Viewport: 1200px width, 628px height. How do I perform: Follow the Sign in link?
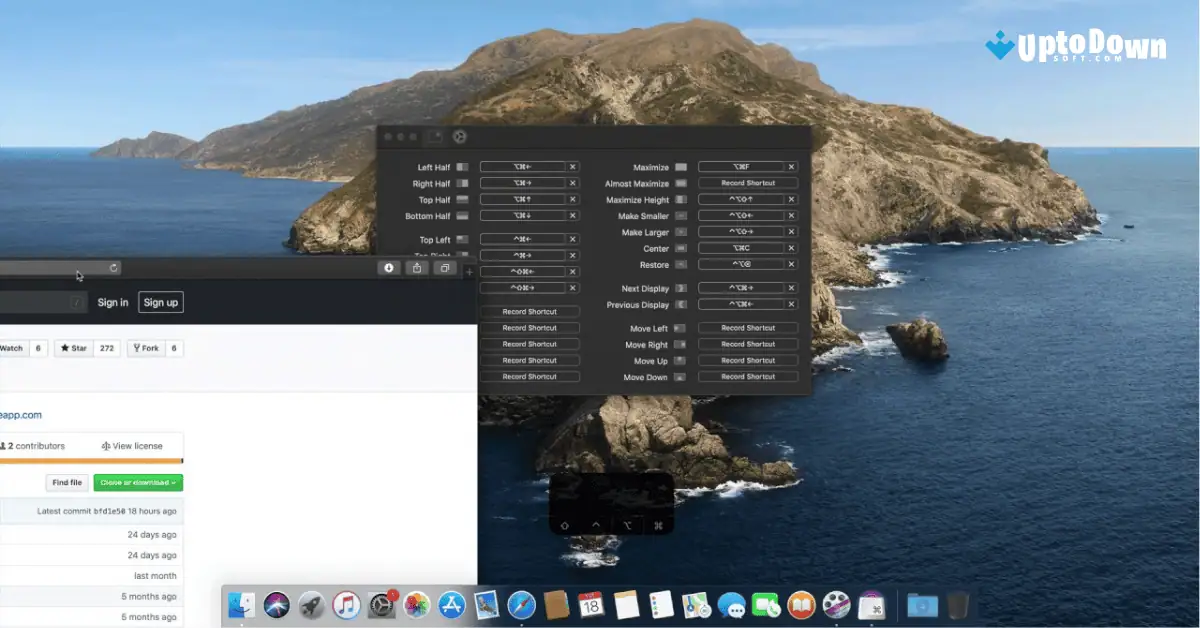coord(112,301)
